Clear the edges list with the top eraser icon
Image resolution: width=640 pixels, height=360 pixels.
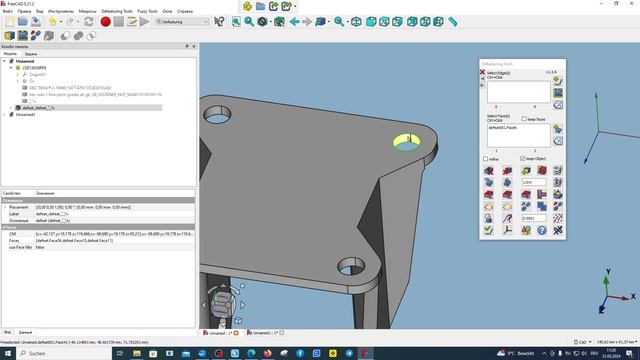[x=558, y=105]
